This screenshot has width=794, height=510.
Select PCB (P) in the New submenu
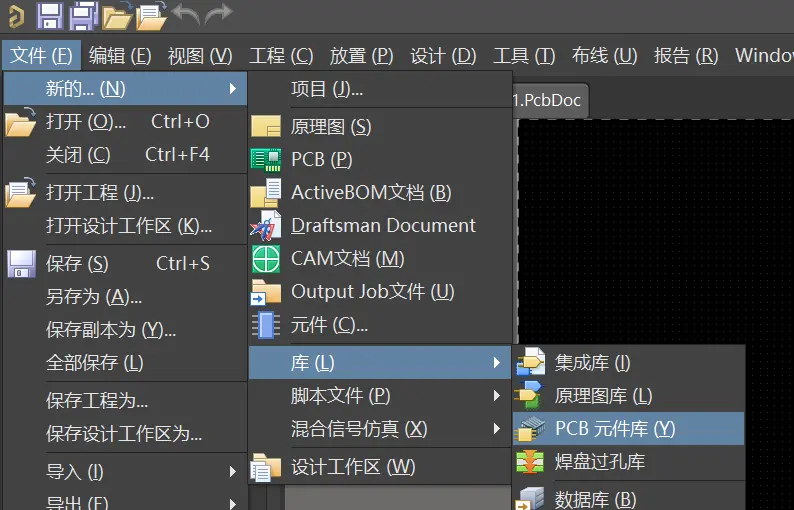coord(380,160)
